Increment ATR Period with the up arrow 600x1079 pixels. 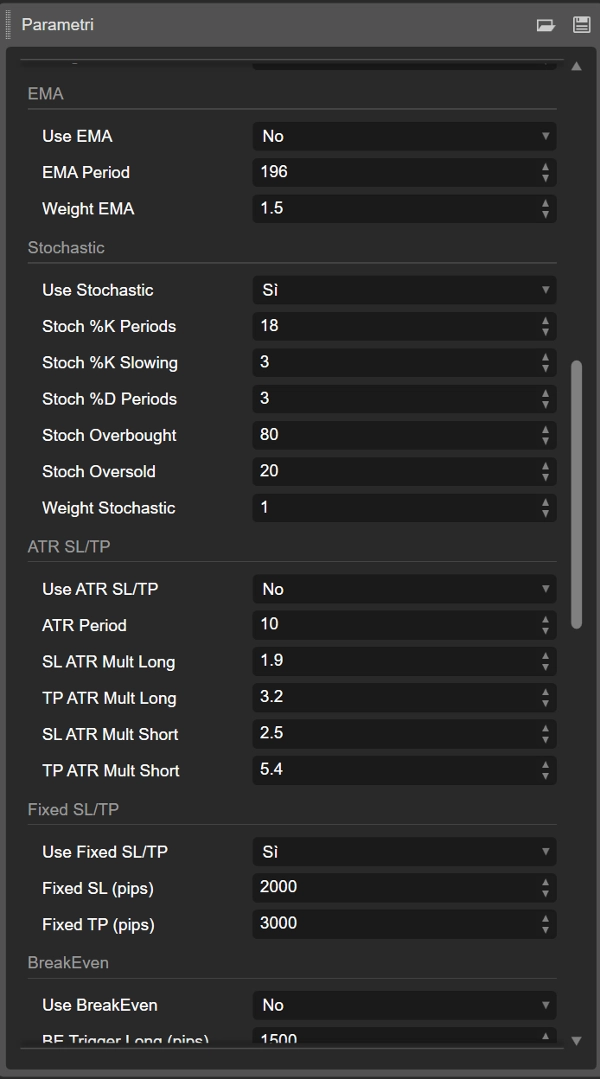coord(546,620)
